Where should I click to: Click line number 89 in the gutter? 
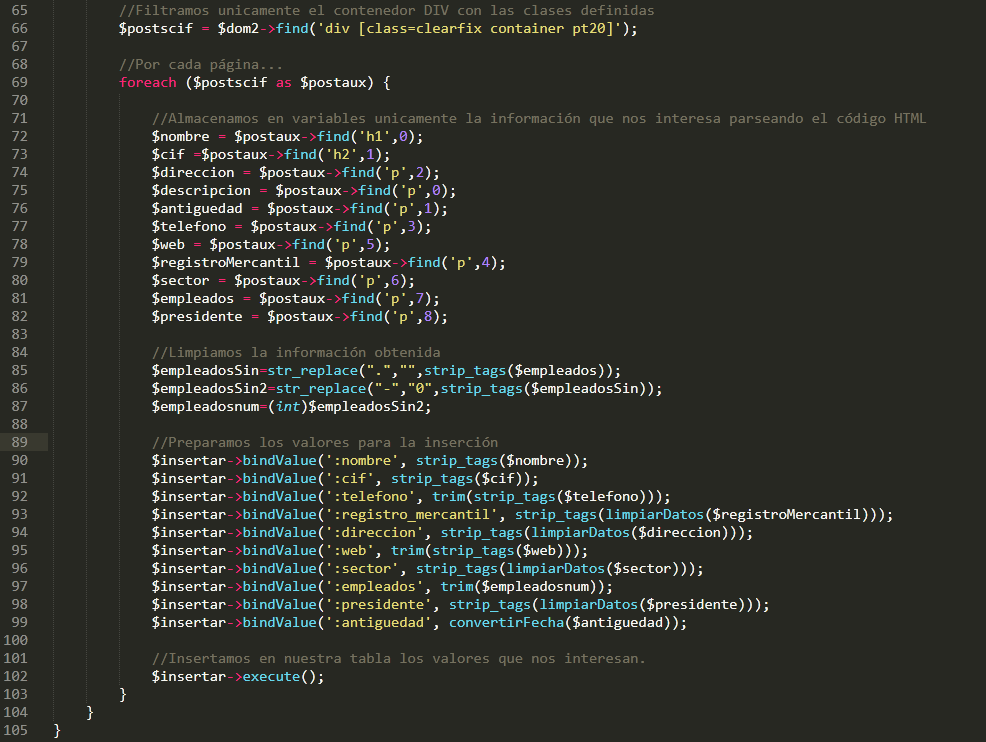coord(20,442)
